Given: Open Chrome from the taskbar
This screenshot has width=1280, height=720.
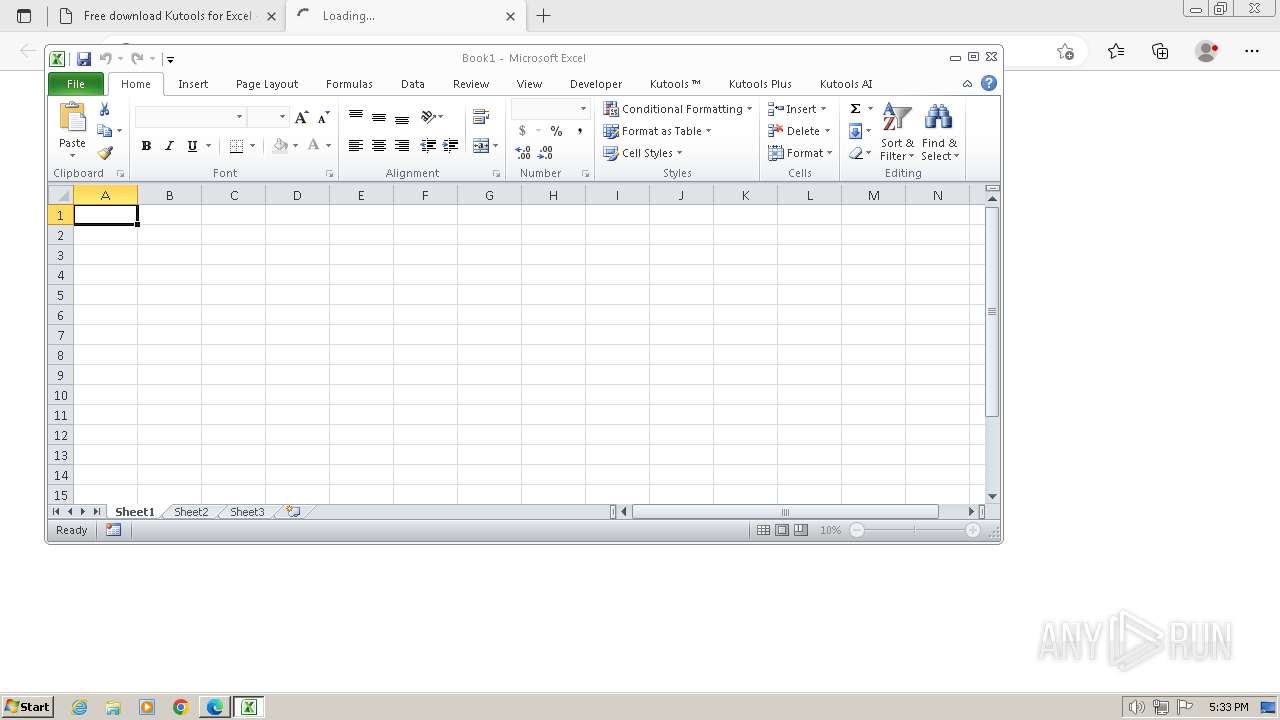Looking at the screenshot, I should point(181,707).
